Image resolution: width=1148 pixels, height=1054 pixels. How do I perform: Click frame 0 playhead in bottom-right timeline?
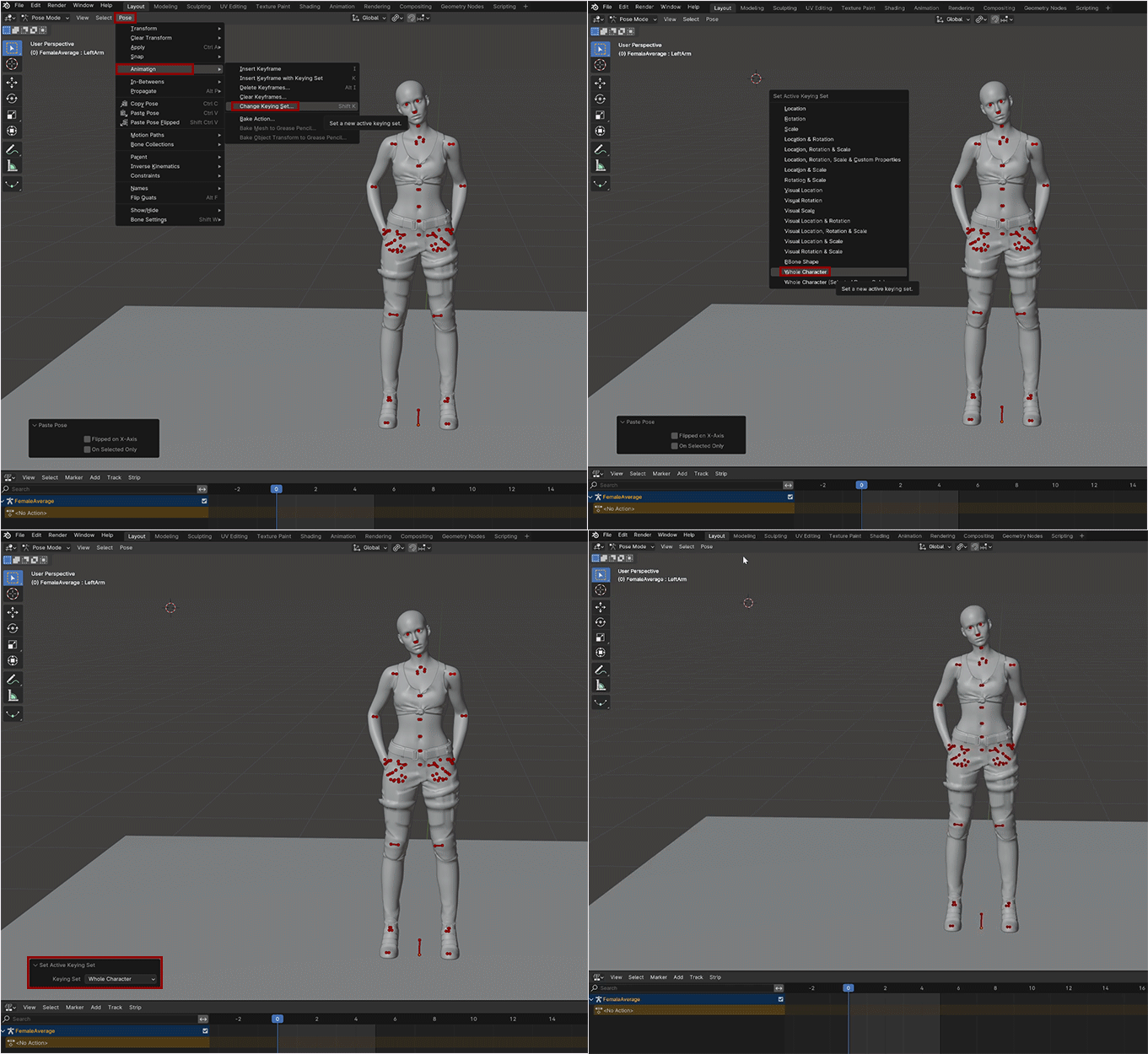click(849, 987)
